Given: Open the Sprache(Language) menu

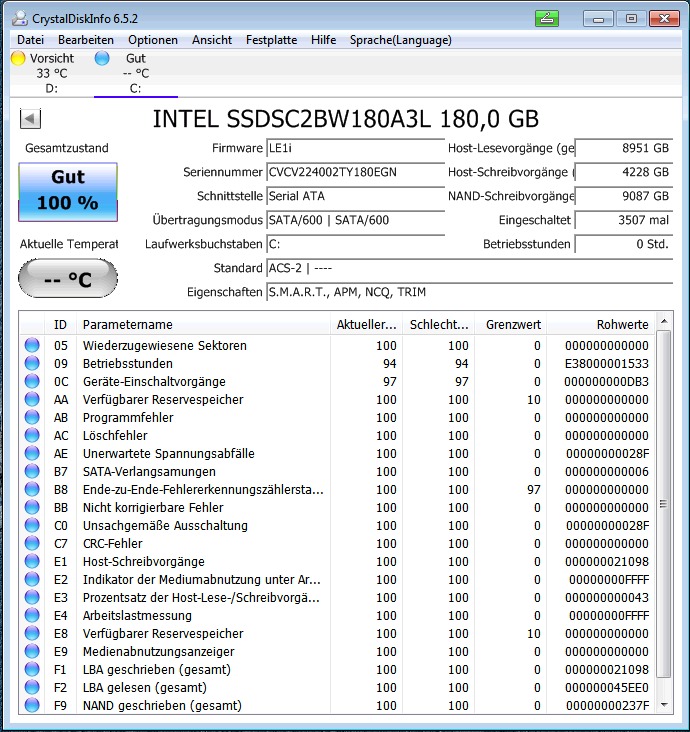Looking at the screenshot, I should (401, 40).
